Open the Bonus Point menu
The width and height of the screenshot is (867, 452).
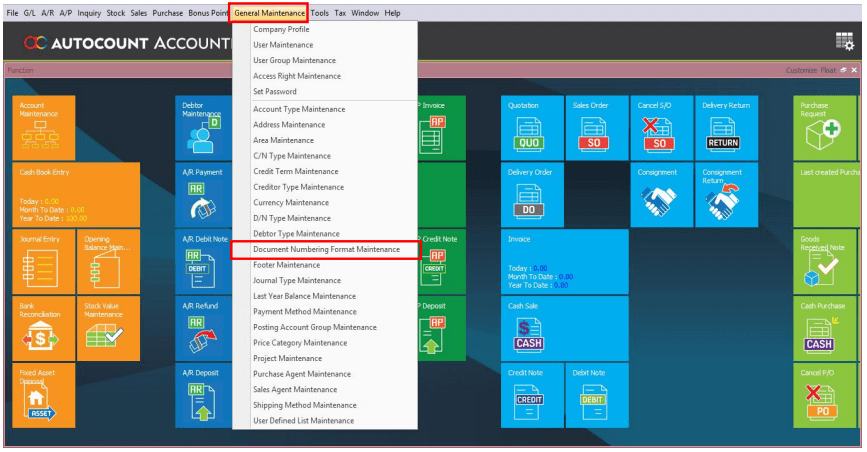pos(208,13)
